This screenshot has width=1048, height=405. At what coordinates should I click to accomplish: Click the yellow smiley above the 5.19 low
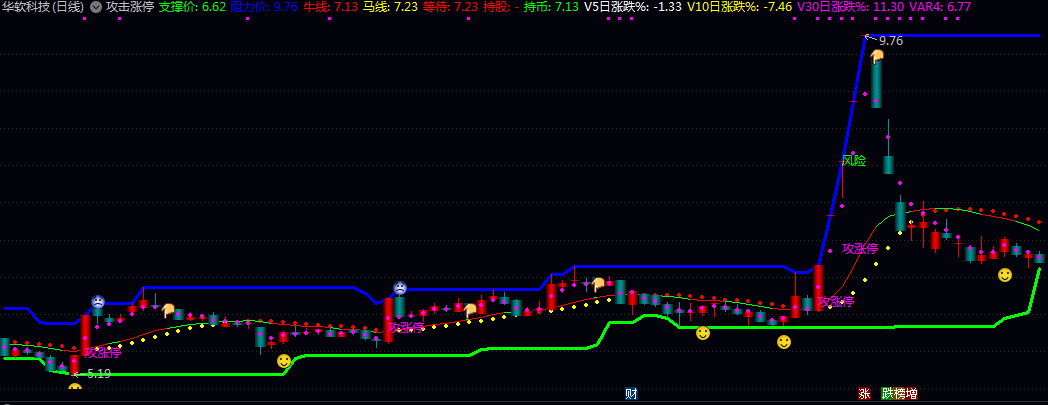(75, 388)
